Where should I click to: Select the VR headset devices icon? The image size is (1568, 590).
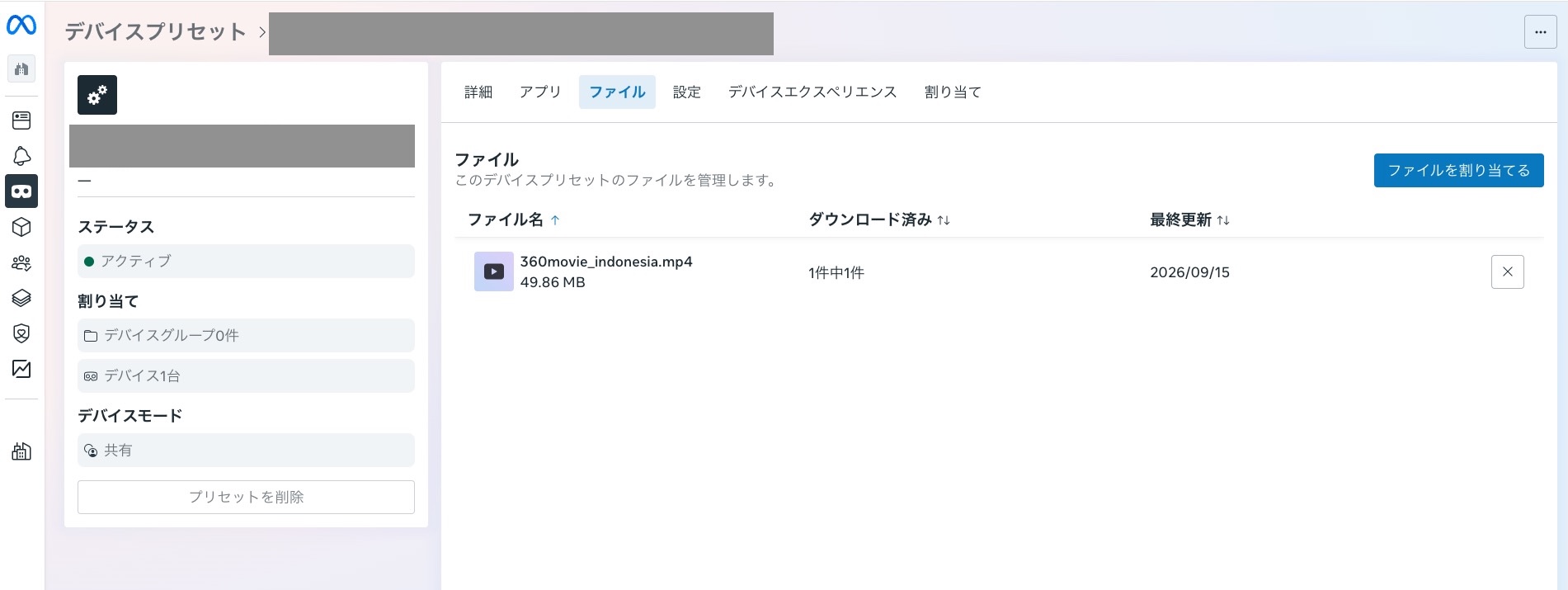tap(21, 191)
